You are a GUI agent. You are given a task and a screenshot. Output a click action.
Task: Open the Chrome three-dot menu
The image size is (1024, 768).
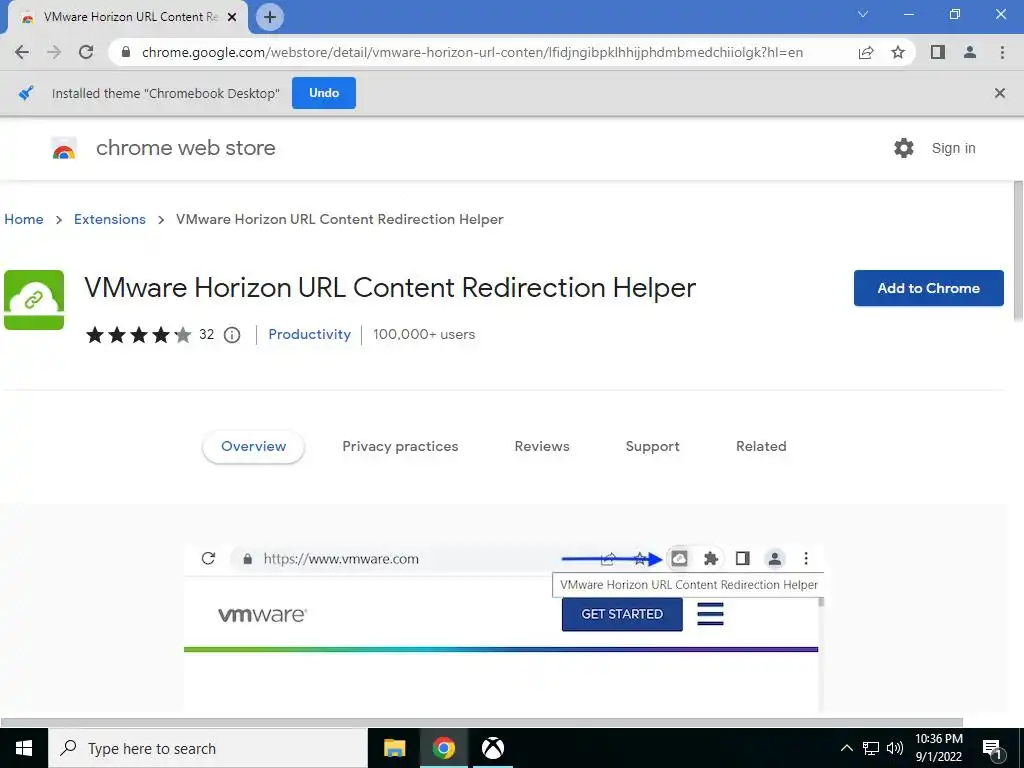click(x=1002, y=52)
